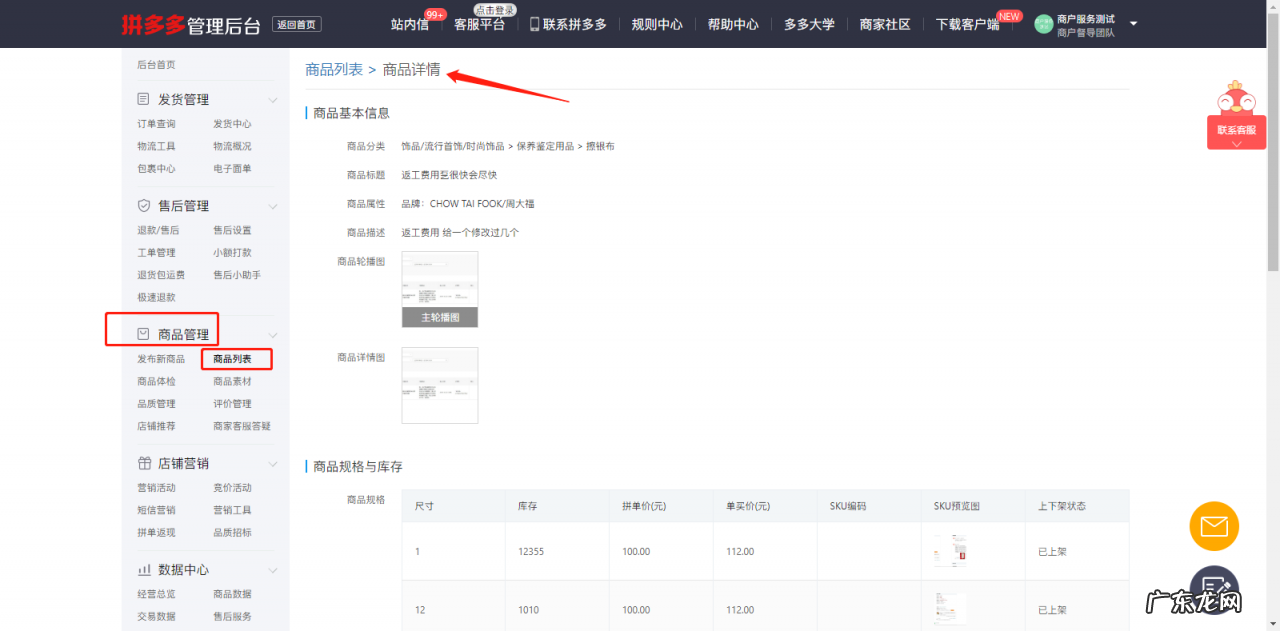
Task: Click the 联系拼多多 phone icon
Action: pyautogui.click(x=532, y=24)
